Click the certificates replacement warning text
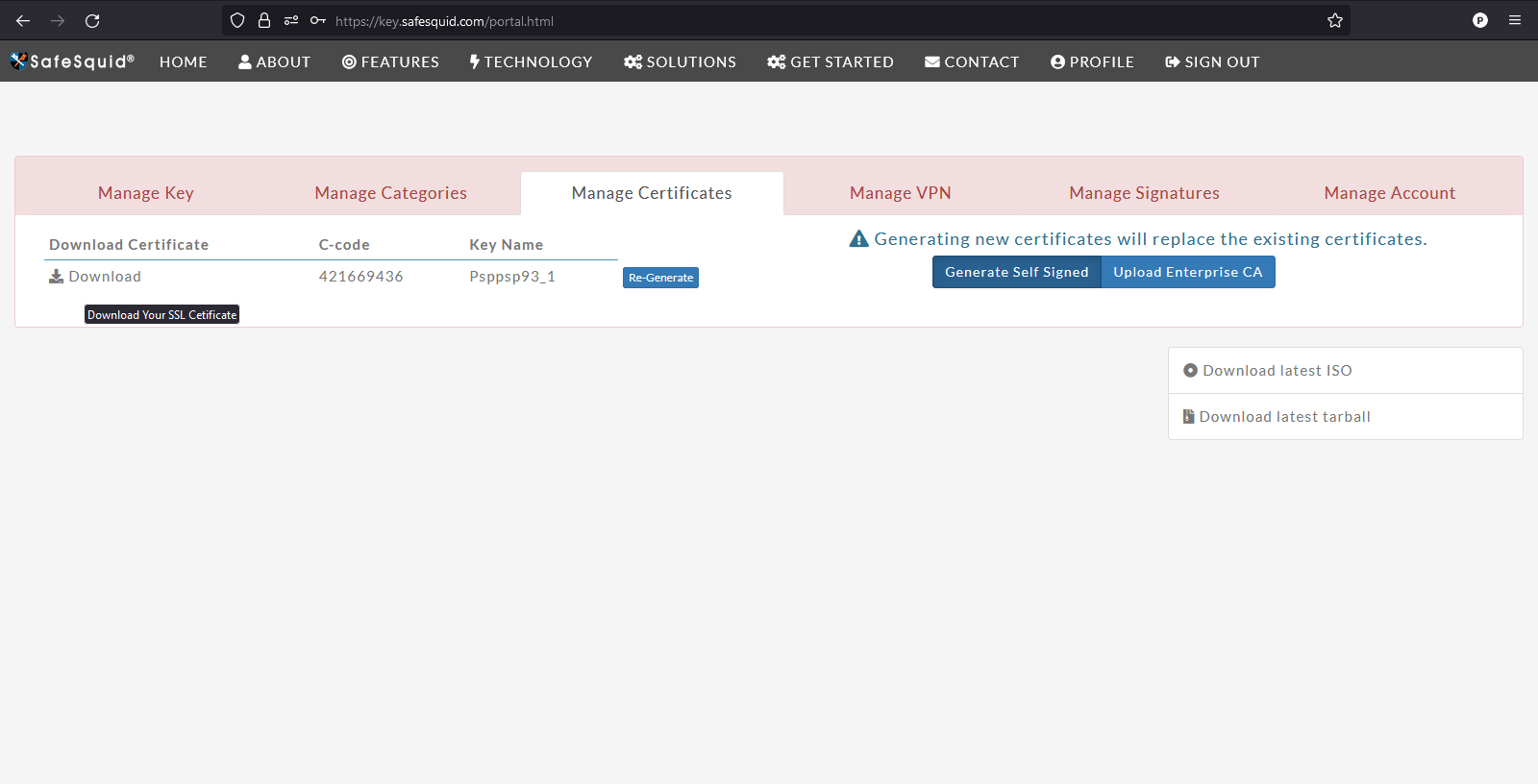The image size is (1538, 784). [x=1151, y=238]
